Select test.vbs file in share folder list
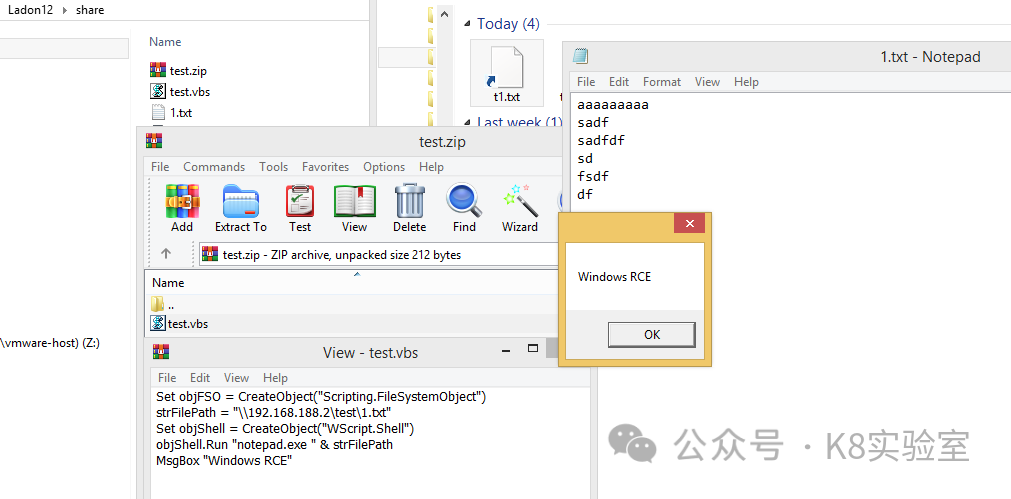 pyautogui.click(x=190, y=92)
